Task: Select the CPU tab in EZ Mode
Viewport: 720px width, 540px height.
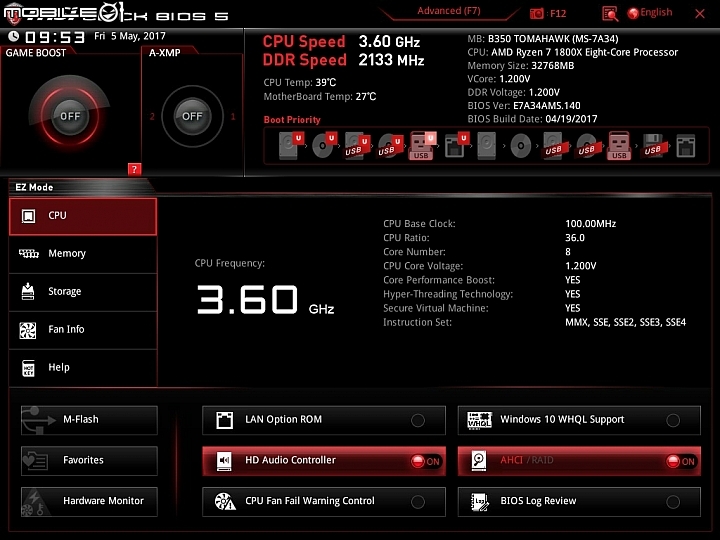Action: [83, 216]
